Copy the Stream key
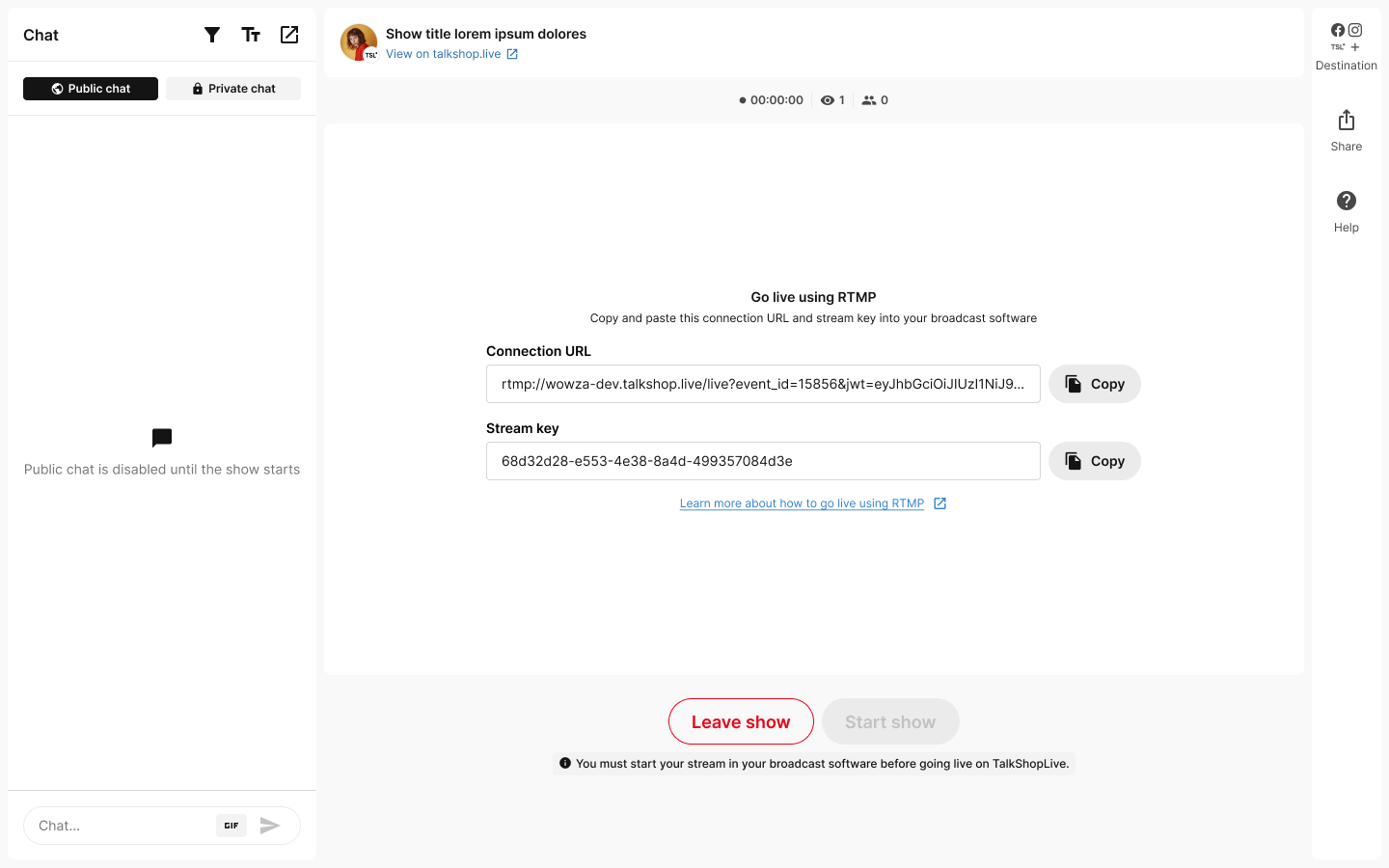The image size is (1389, 868). [x=1095, y=461]
